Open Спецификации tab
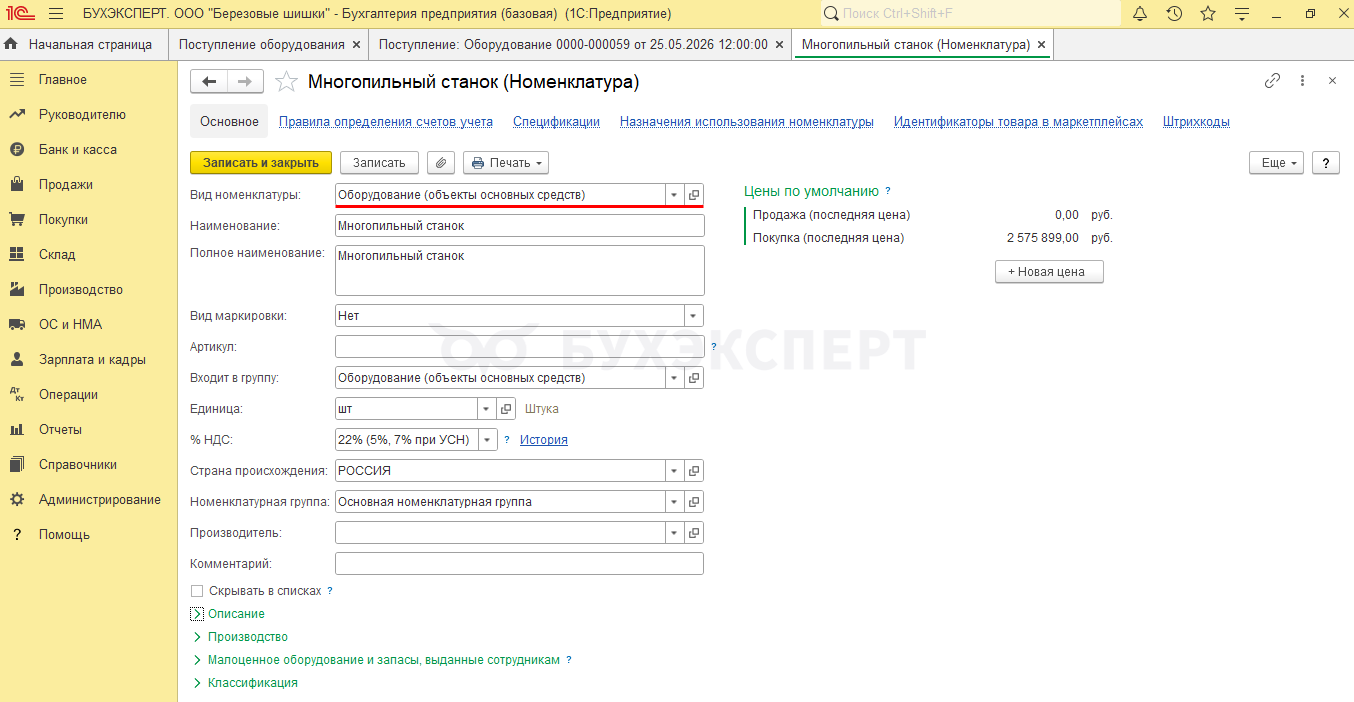Image resolution: width=1354 pixels, height=702 pixels. point(556,122)
